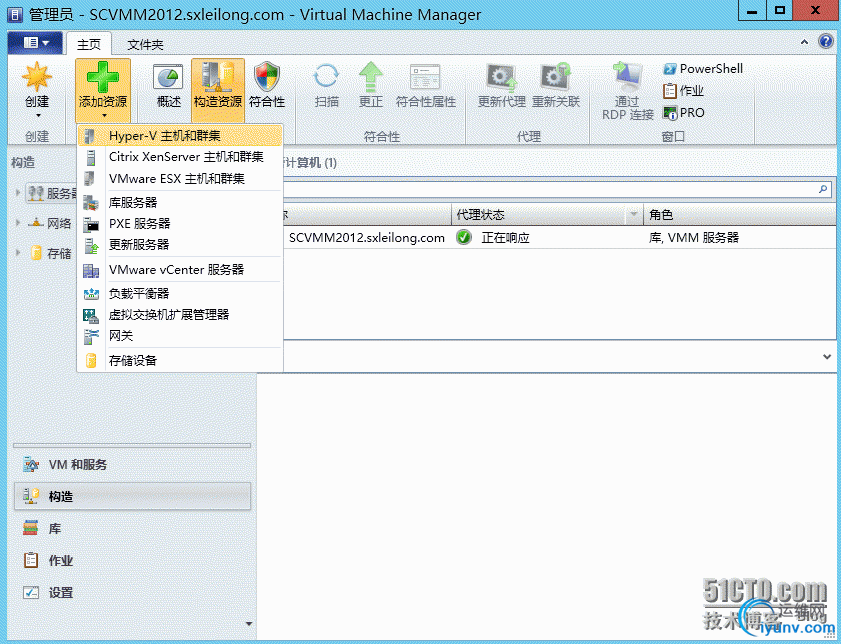841x644 pixels.
Task: Open the Jobs (作业) workspace in navigation pane
Action: 132,560
